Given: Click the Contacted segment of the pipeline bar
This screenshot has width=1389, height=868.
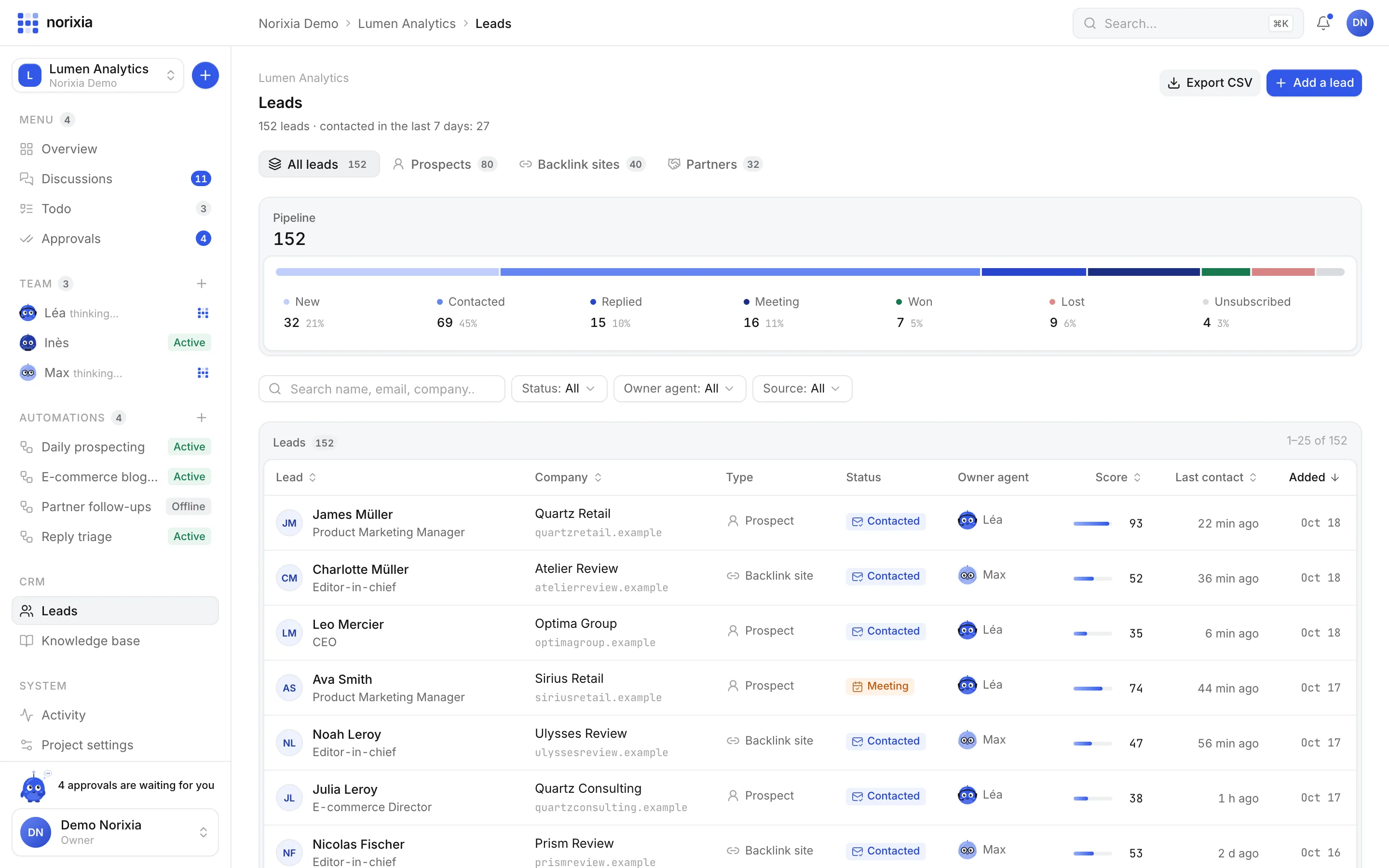Looking at the screenshot, I should 740,272.
